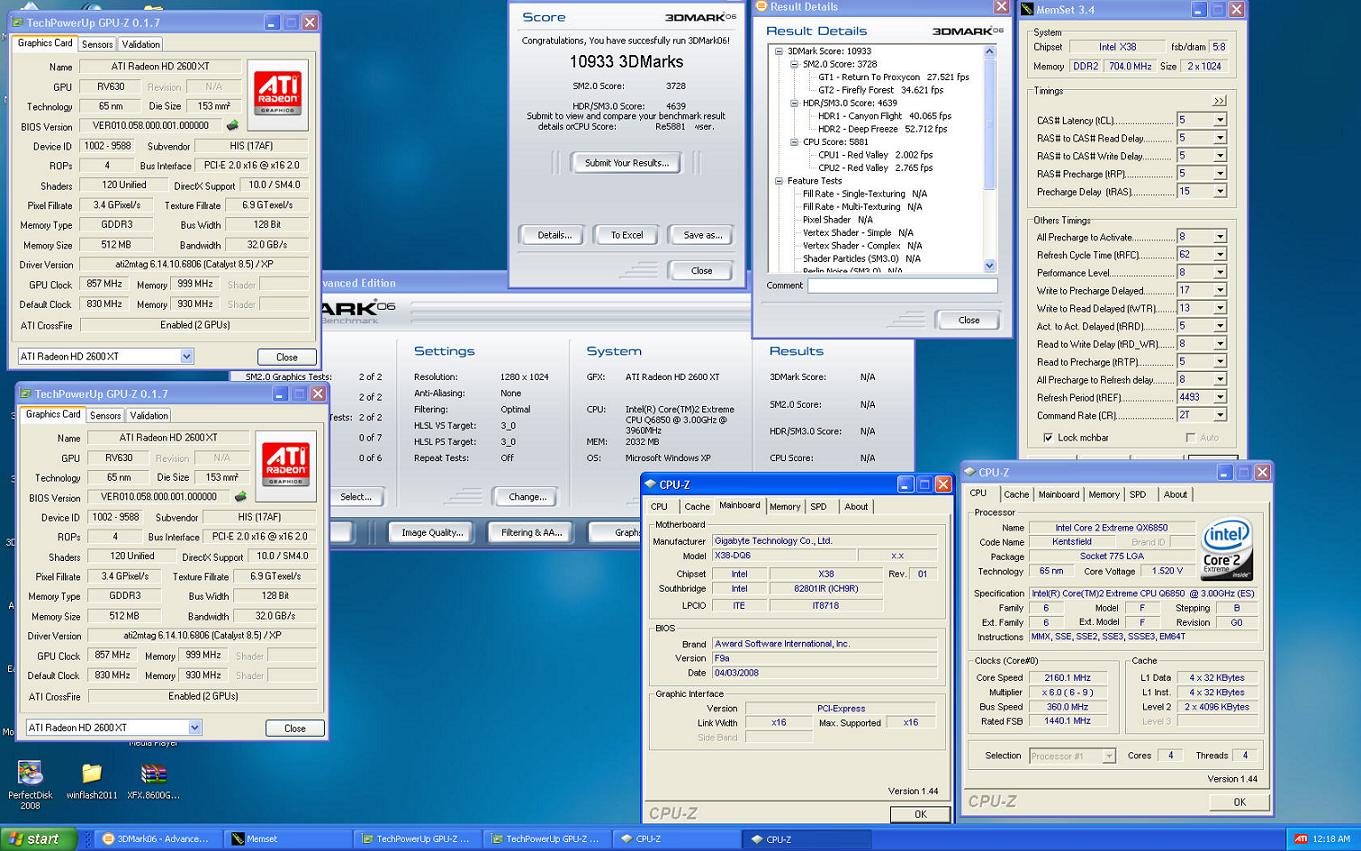Expand MemSet timings with the >> button
This screenshot has height=851, width=1361.
tap(1219, 101)
